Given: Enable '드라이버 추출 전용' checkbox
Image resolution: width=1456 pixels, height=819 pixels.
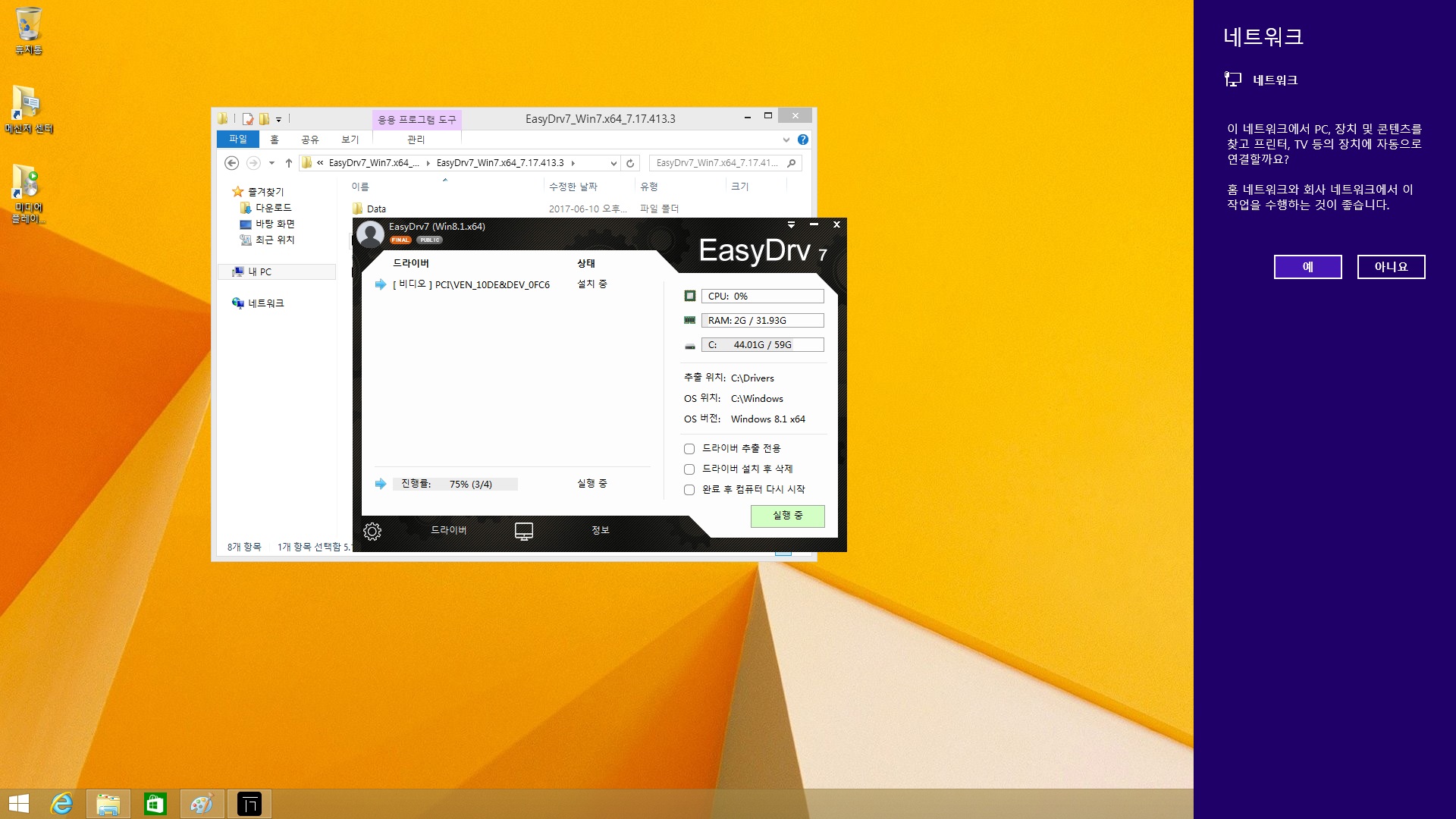Looking at the screenshot, I should (x=689, y=449).
